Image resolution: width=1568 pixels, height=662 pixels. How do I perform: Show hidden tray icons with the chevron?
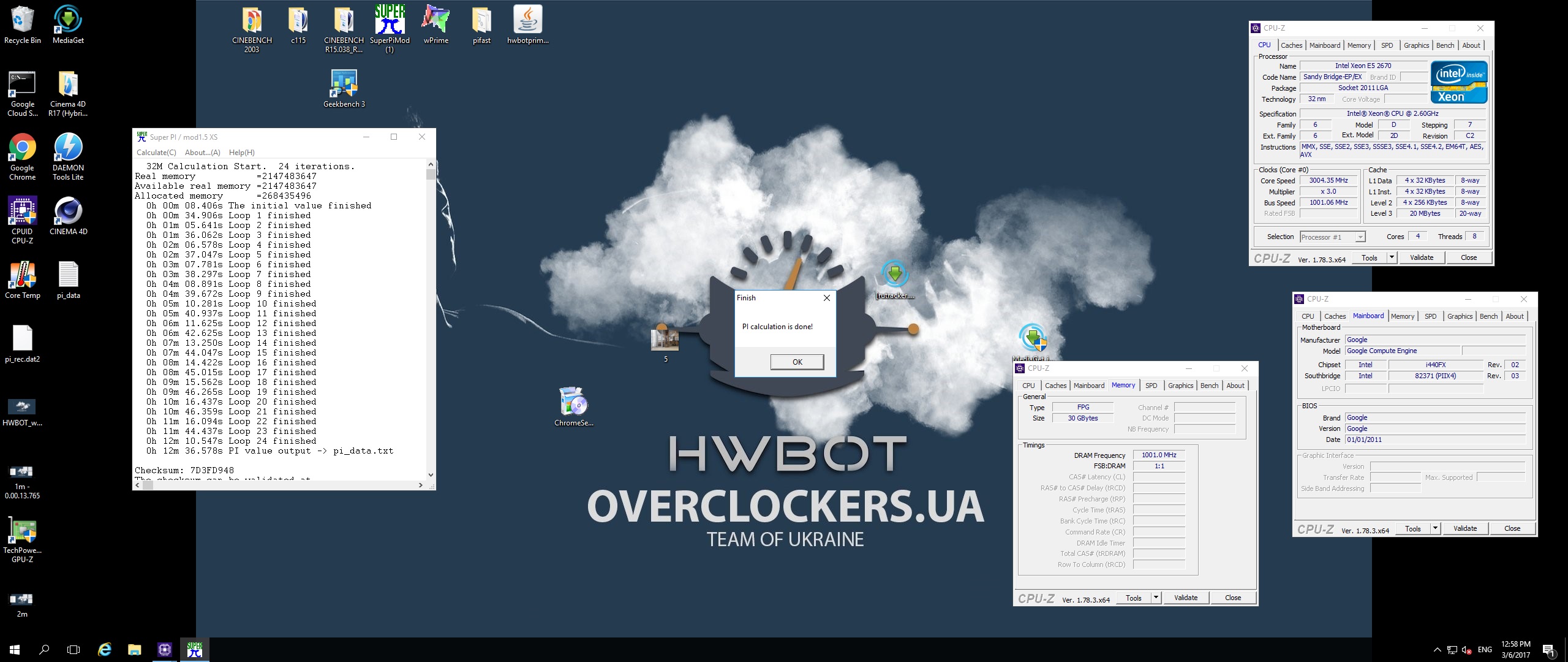click(x=1437, y=650)
